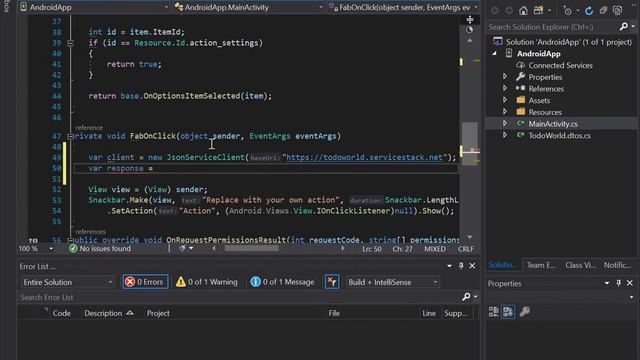Screen dimensions: 640x360
Task: Click the Search Error List field
Action: click(x=239, y=297)
